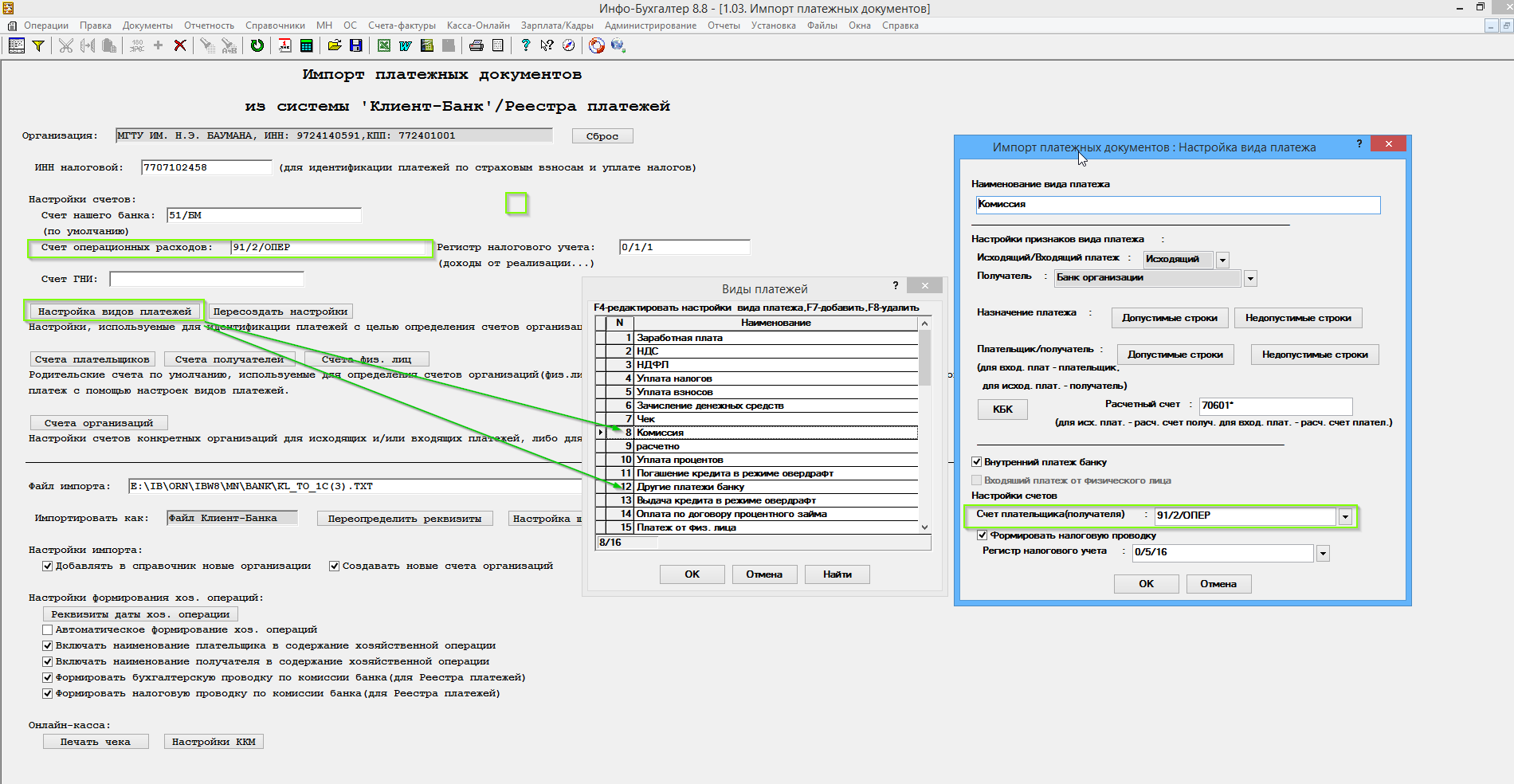Click the document page icon beside the printer
This screenshot has width=1514, height=784.
click(x=498, y=45)
